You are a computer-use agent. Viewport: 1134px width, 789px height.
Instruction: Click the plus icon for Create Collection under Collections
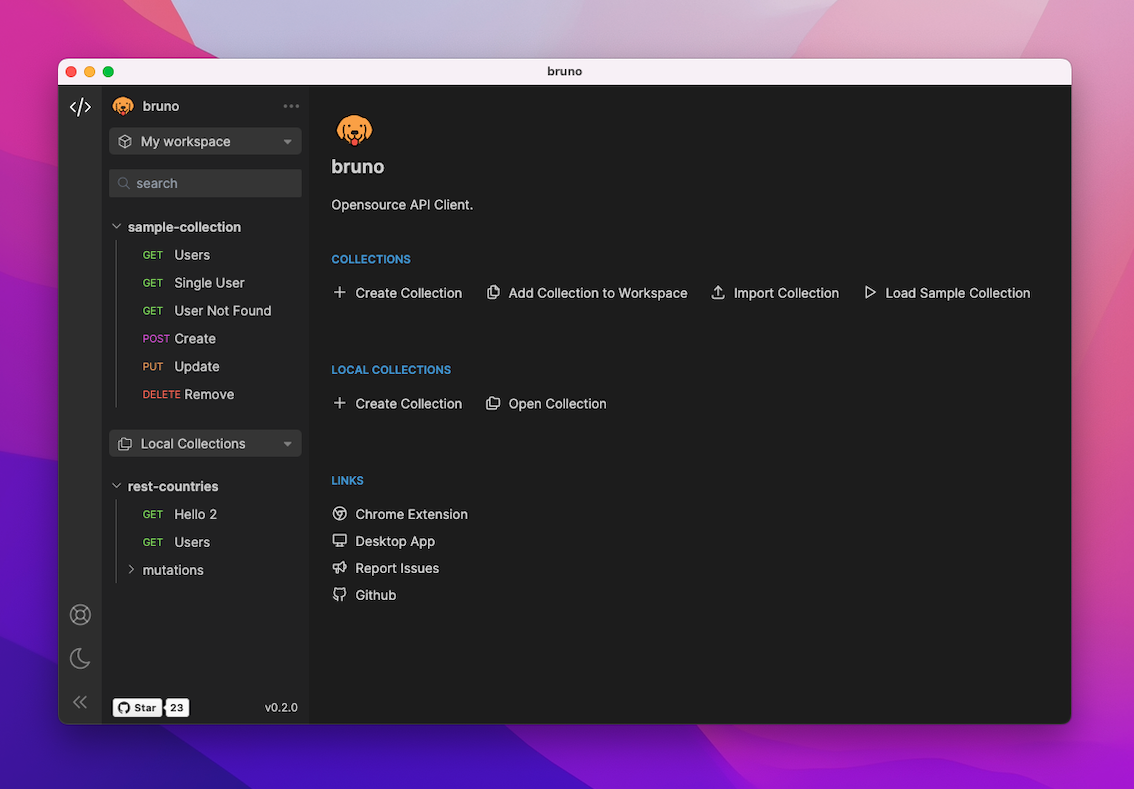(x=339, y=293)
